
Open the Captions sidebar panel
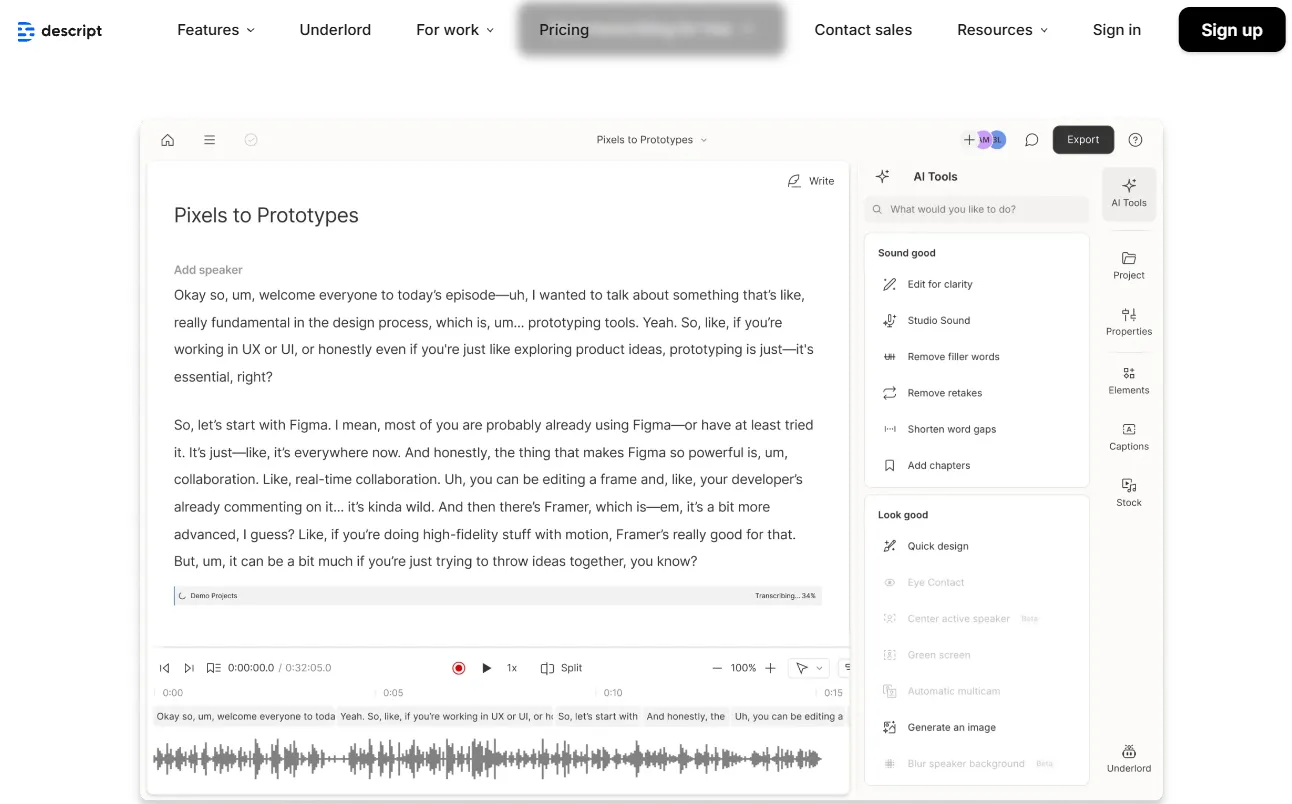1129,436
